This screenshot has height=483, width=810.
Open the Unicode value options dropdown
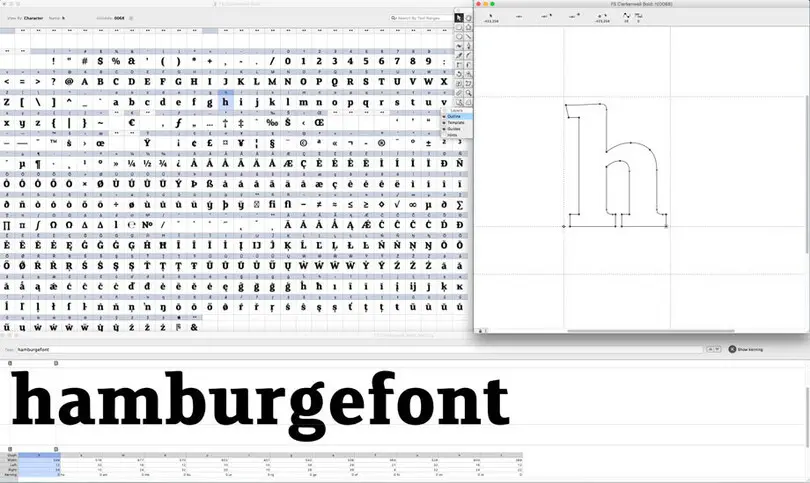click(x=132, y=18)
